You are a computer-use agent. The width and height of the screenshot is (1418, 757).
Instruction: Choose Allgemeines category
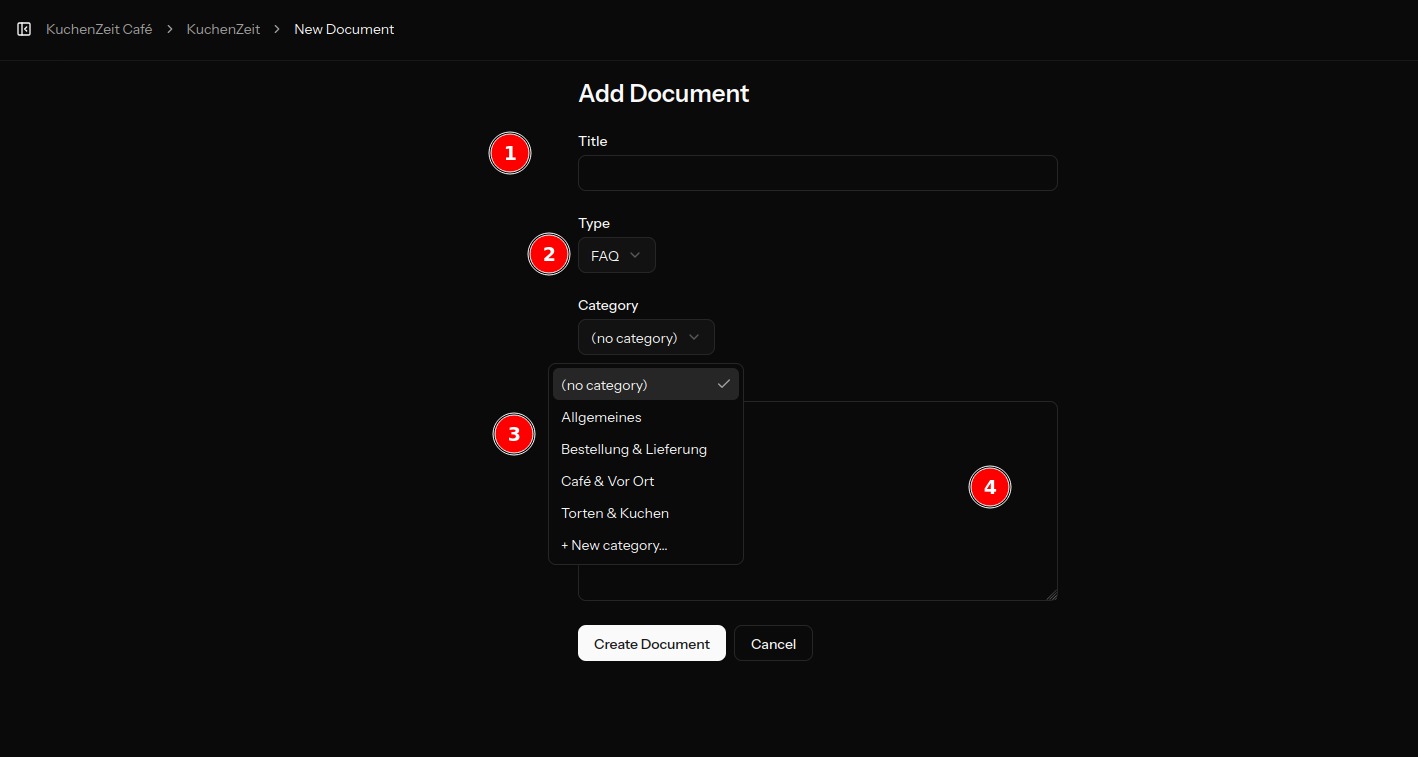pyautogui.click(x=646, y=417)
